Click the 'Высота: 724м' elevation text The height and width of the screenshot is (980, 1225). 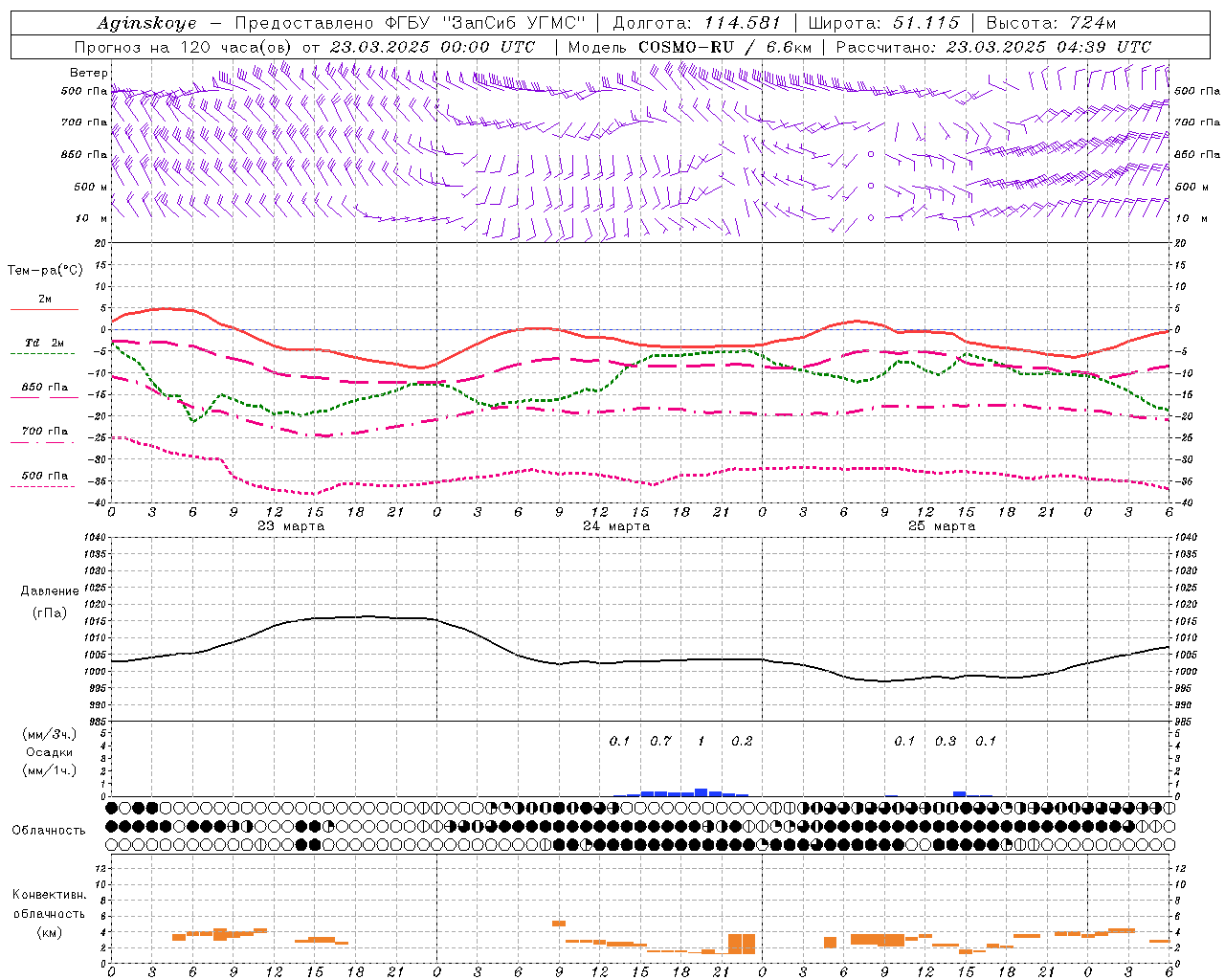click(1050, 23)
